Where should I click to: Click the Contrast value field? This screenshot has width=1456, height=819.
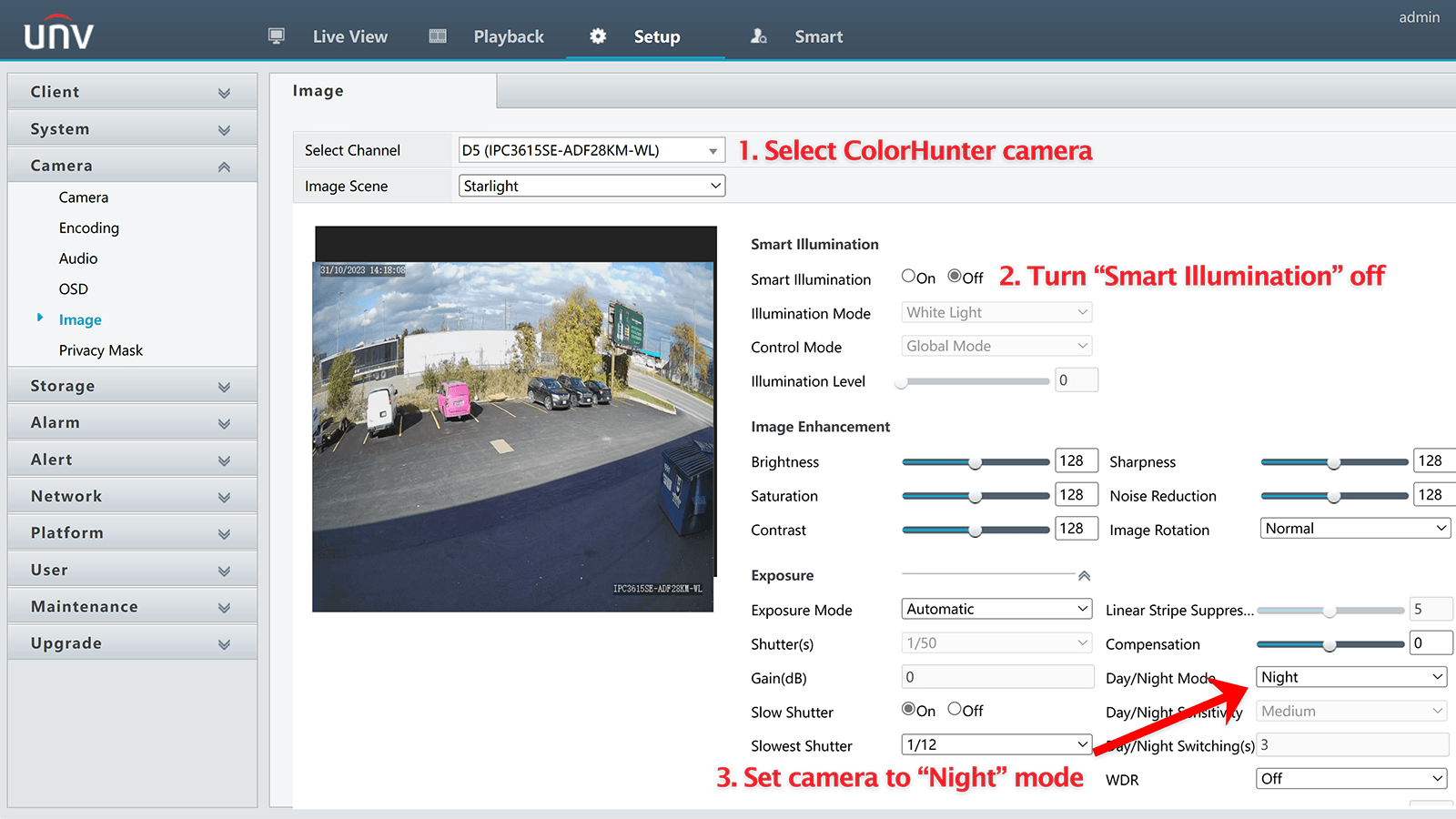pyautogui.click(x=1077, y=529)
